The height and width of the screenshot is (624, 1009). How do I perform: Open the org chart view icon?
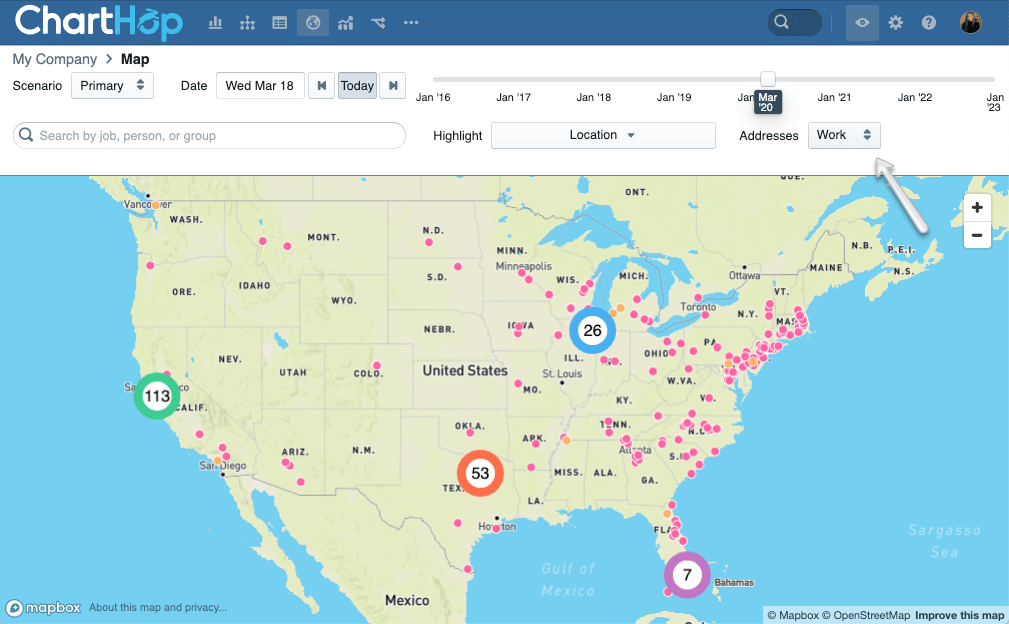tap(247, 21)
